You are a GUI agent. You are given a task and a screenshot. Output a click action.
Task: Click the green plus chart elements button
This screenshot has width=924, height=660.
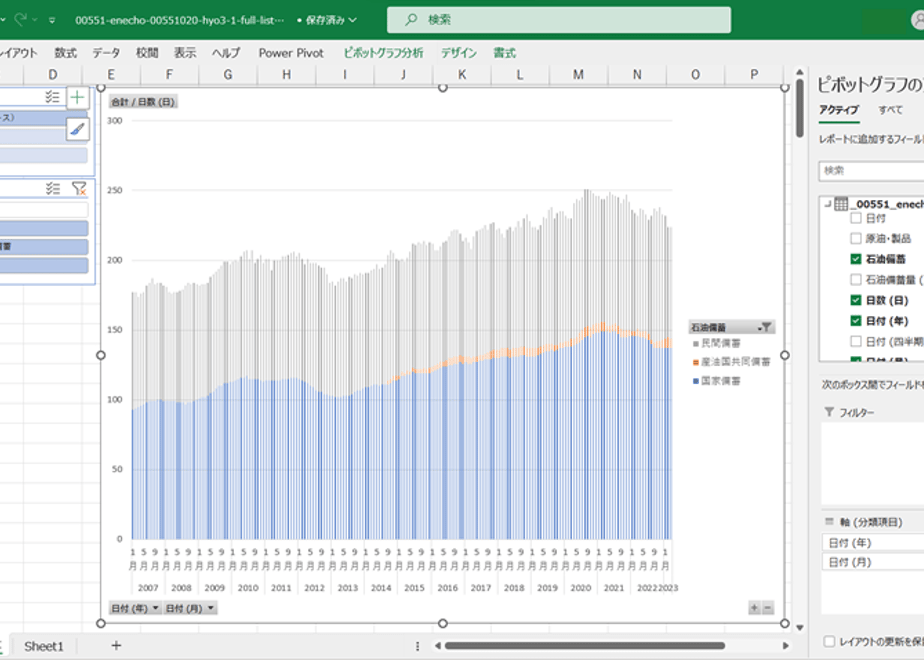77,98
